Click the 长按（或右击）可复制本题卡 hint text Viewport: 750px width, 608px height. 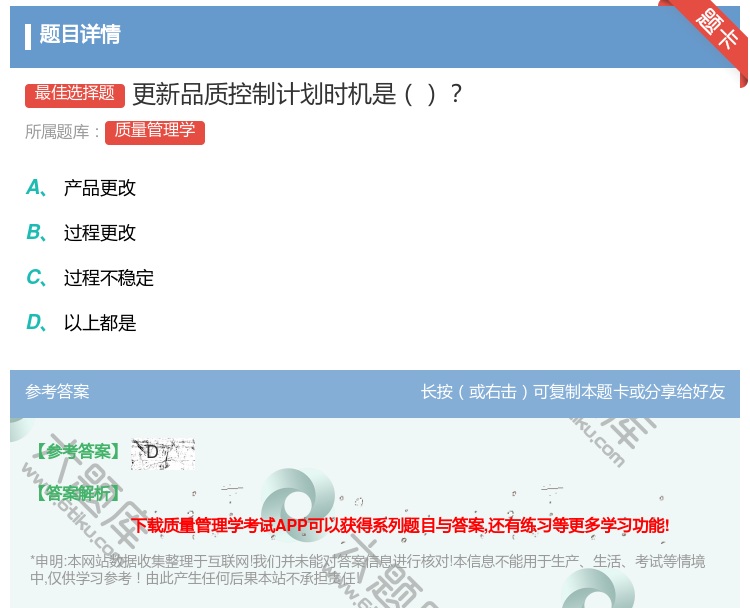pyautogui.click(x=573, y=392)
